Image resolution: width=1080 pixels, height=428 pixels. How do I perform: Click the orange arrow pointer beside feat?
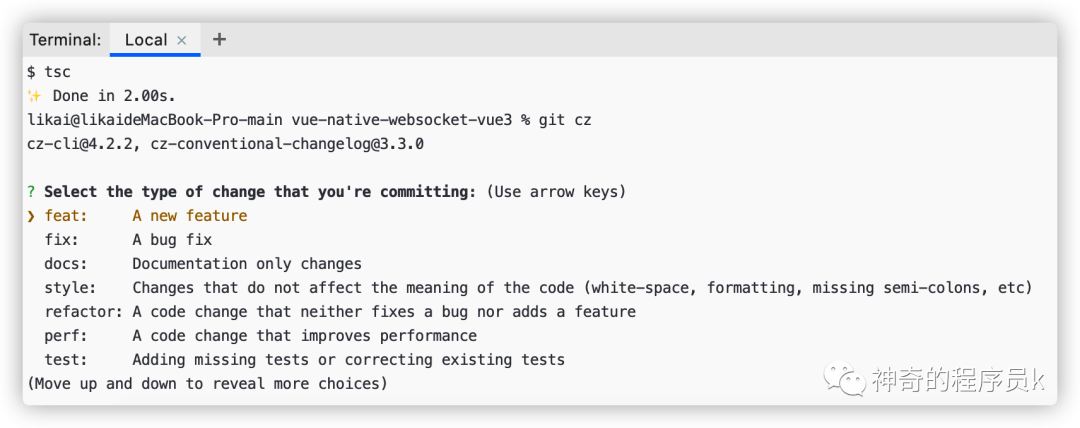[x=31, y=216]
